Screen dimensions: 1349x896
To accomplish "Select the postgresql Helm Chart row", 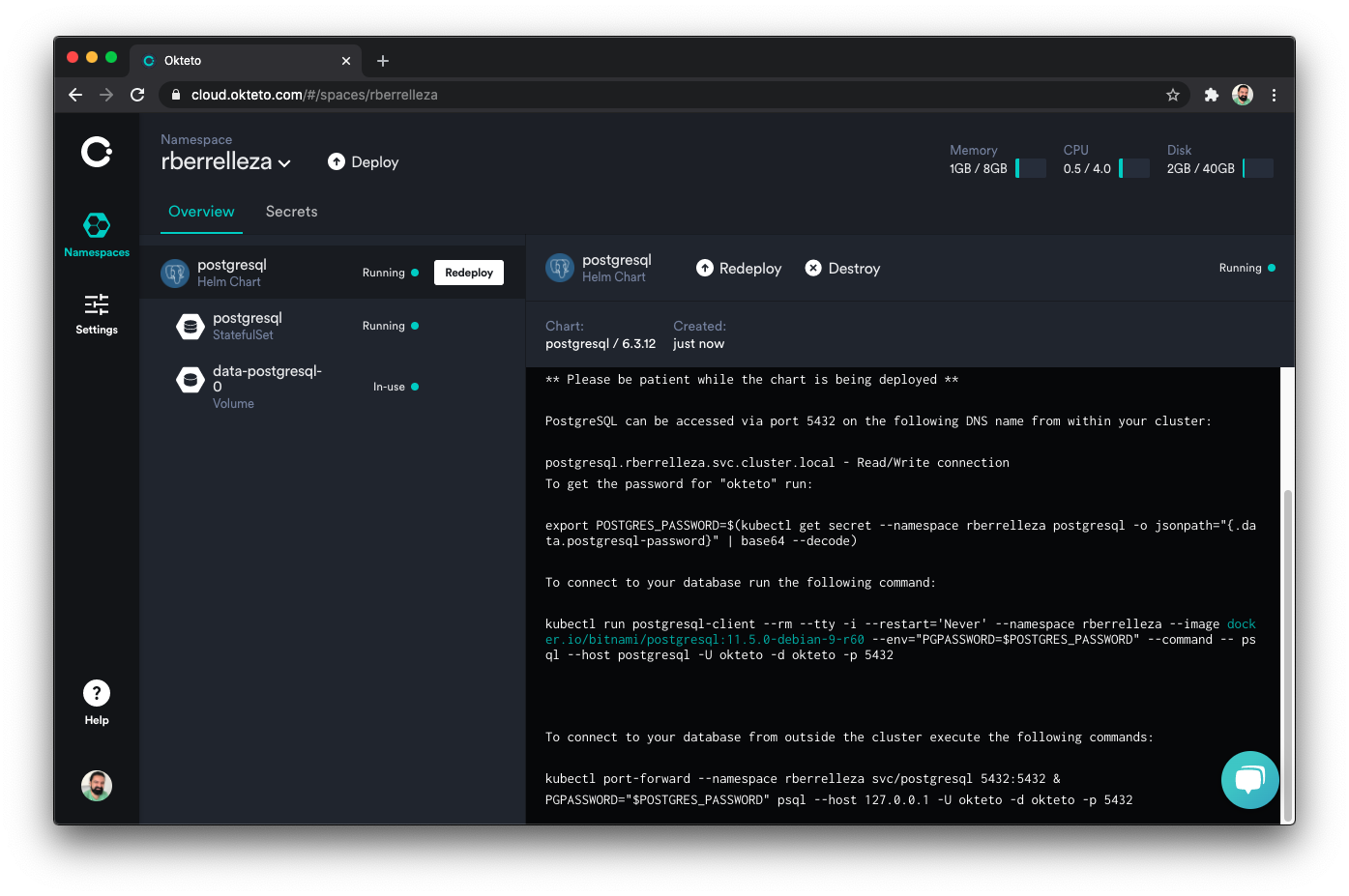I will tap(333, 273).
